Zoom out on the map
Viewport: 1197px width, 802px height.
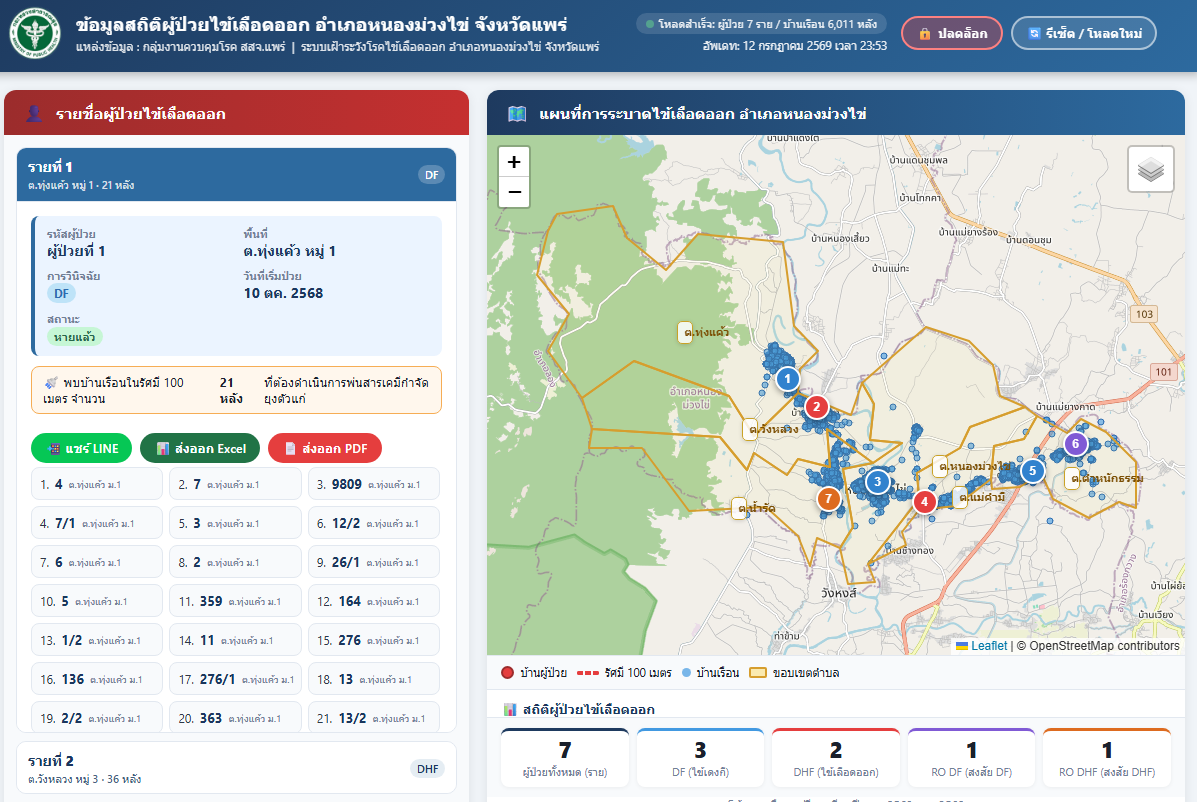514,192
